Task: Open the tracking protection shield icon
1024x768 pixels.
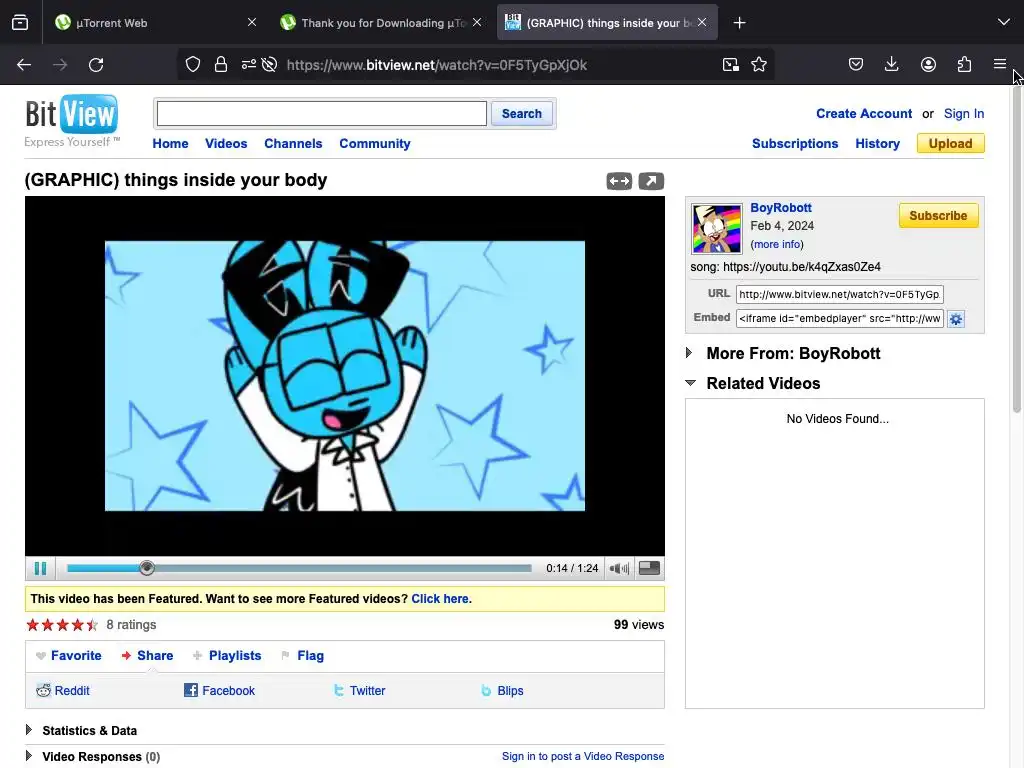Action: [193, 65]
